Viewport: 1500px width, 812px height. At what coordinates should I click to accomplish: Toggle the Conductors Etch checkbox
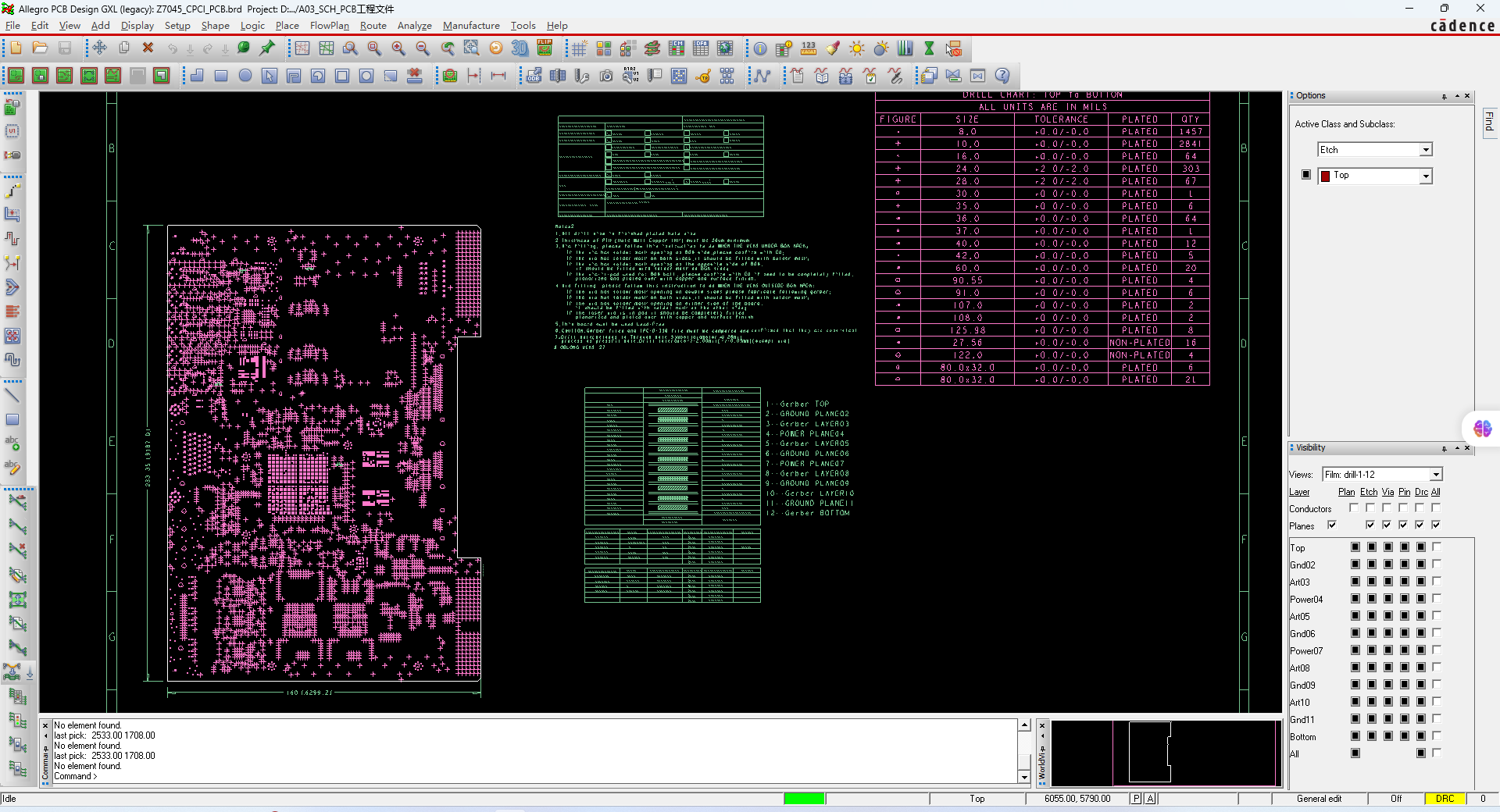[1370, 507]
